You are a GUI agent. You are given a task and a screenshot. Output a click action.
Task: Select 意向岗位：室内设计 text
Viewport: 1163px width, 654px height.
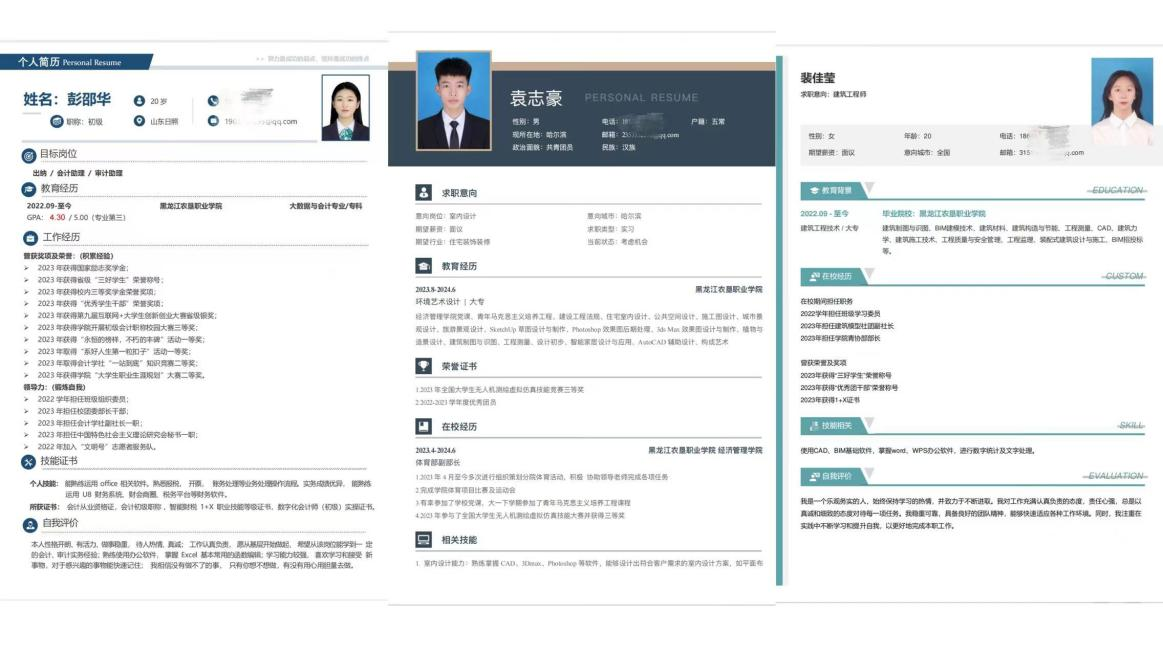pos(446,217)
